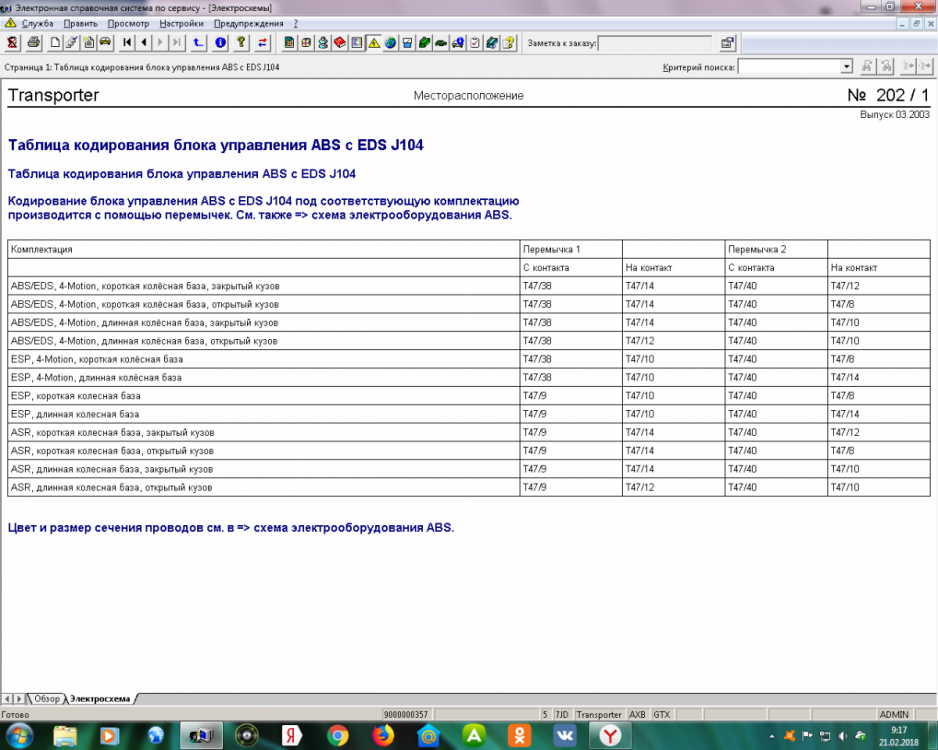Viewport: 938px width, 750px height.
Task: Click the red book toolbar icon
Action: (340, 42)
